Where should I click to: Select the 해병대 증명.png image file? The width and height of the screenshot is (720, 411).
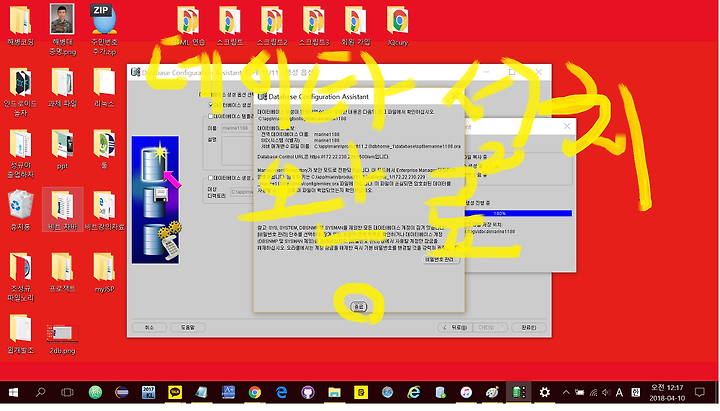coord(62,29)
